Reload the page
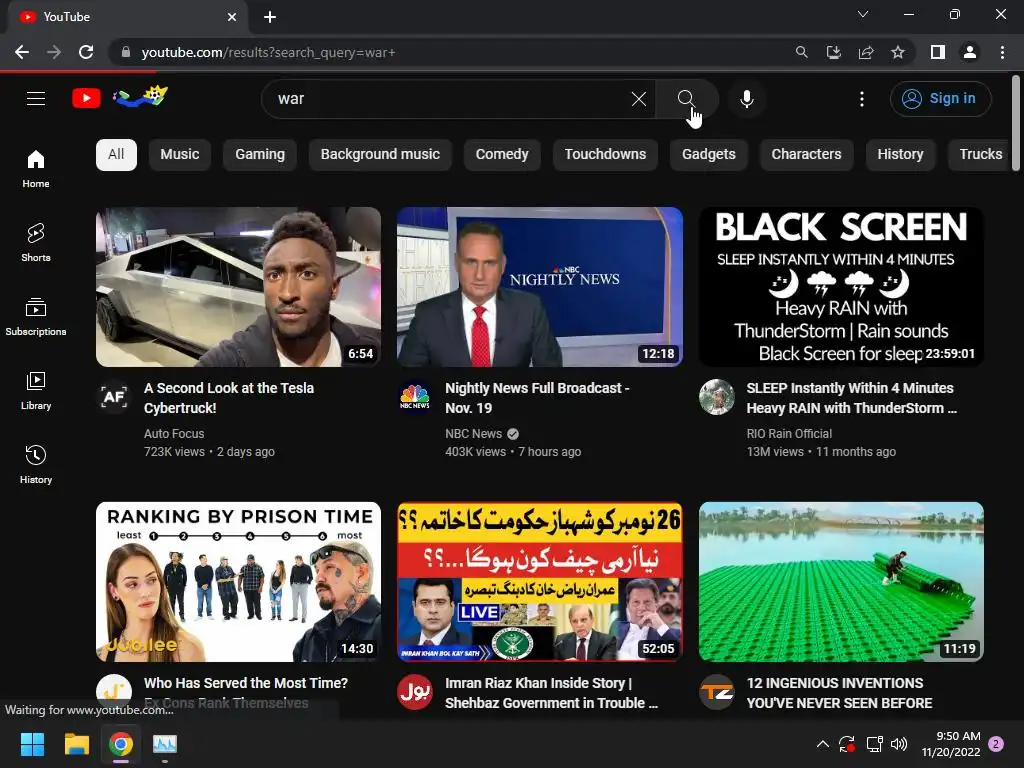The width and height of the screenshot is (1024, 768). (x=86, y=52)
